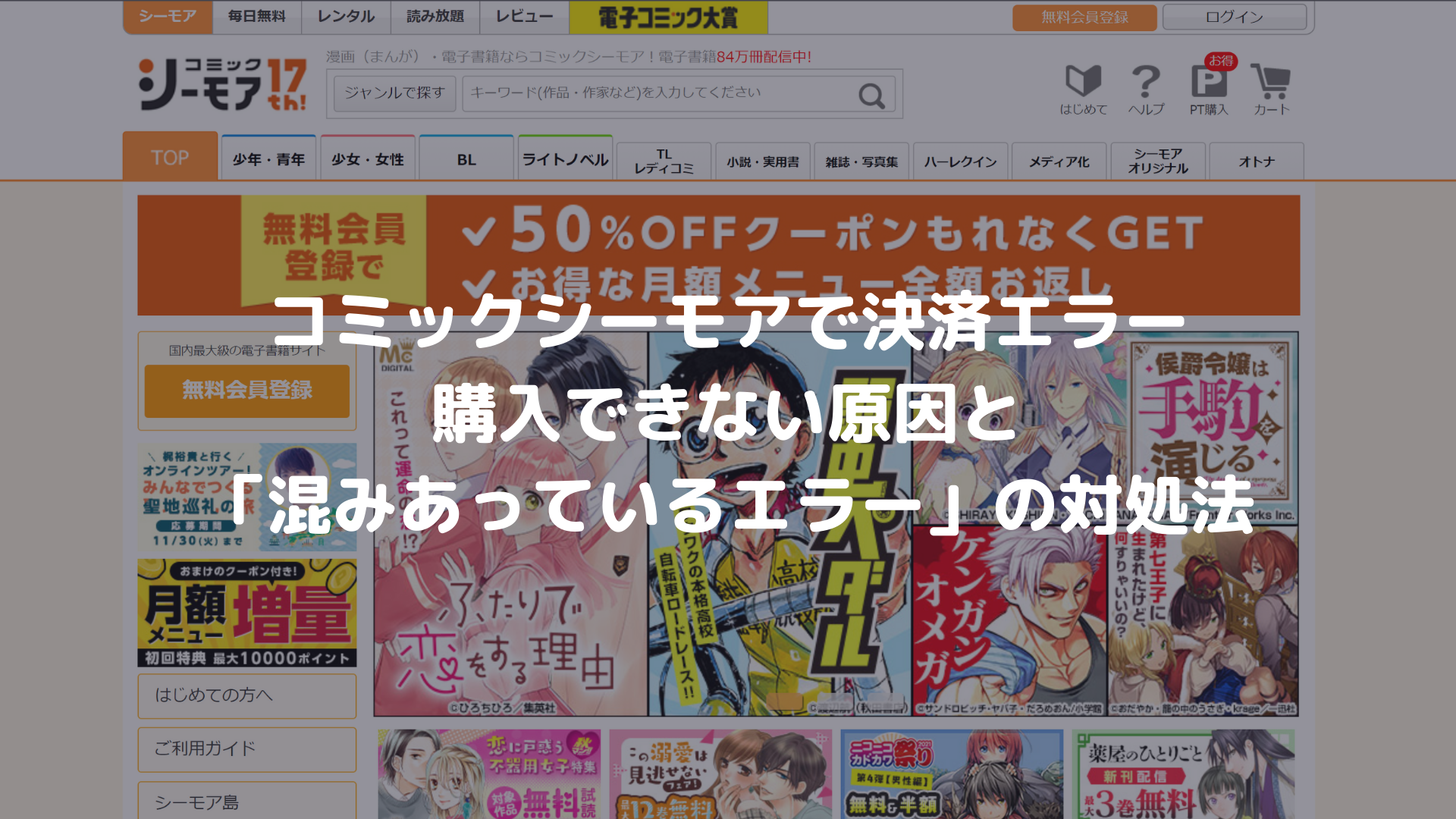Open the カート shopping cart icon

point(1271,90)
